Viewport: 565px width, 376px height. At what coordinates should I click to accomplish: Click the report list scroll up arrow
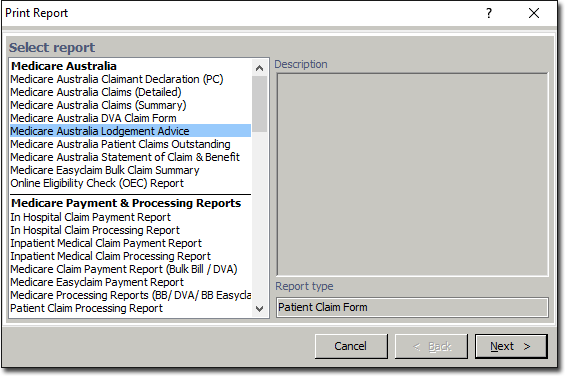click(259, 68)
